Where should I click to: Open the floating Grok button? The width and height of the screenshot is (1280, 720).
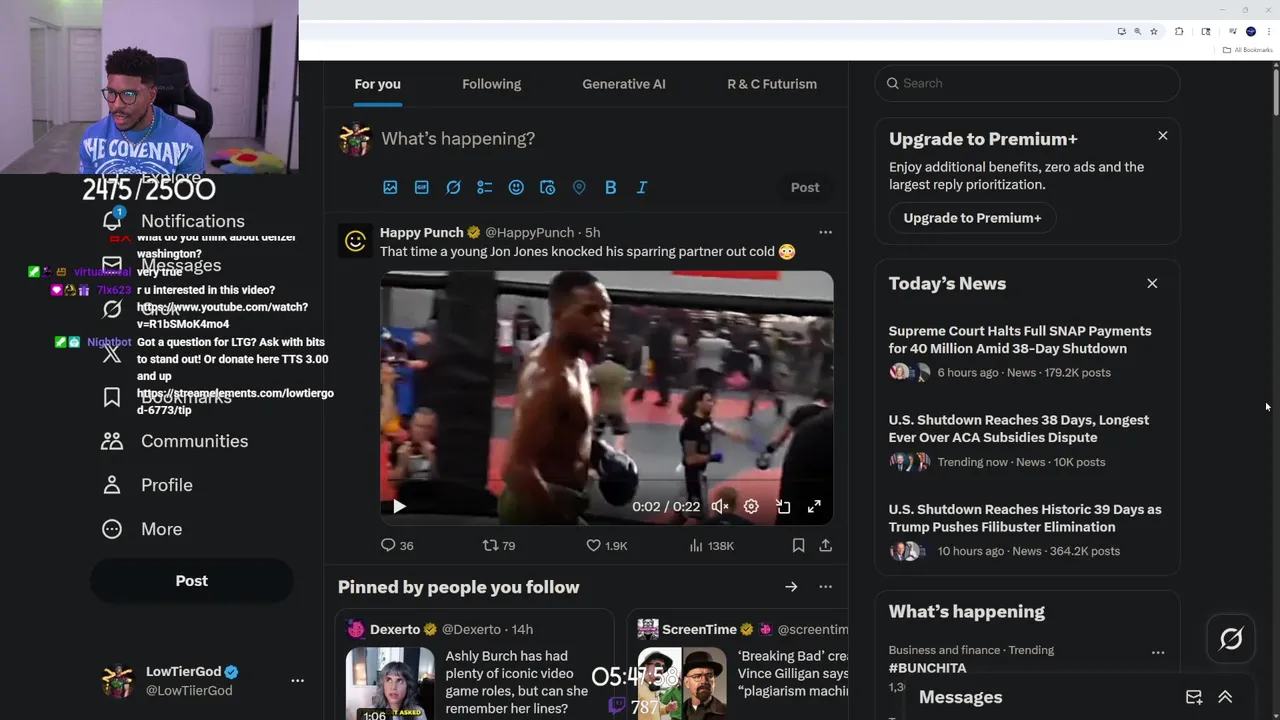tap(1231, 638)
